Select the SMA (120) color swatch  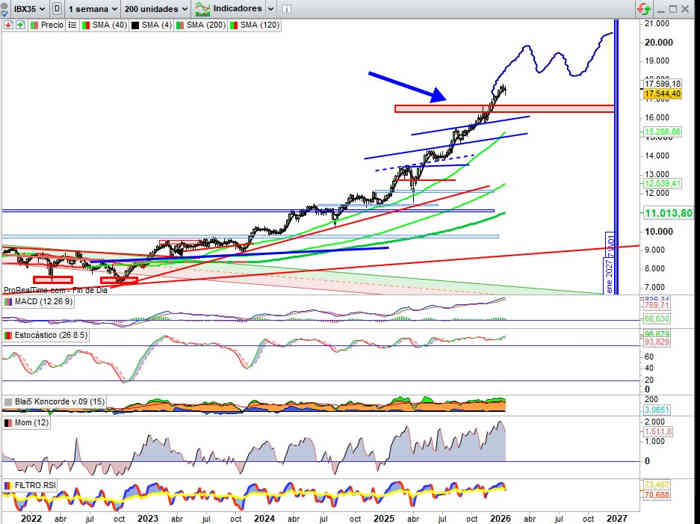[x=234, y=26]
